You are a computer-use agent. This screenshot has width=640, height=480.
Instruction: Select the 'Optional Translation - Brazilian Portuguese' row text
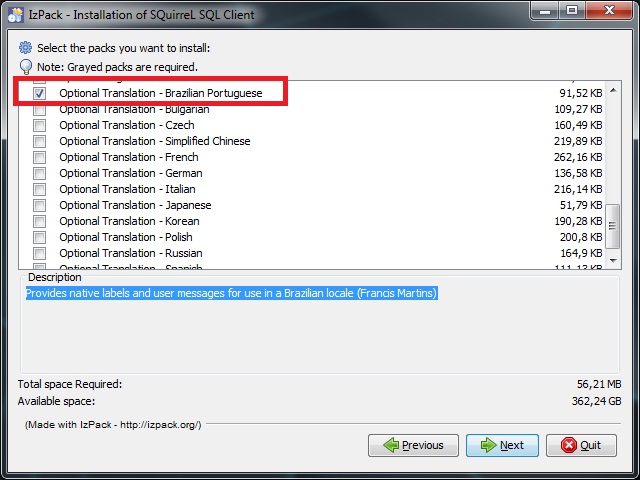[x=161, y=93]
